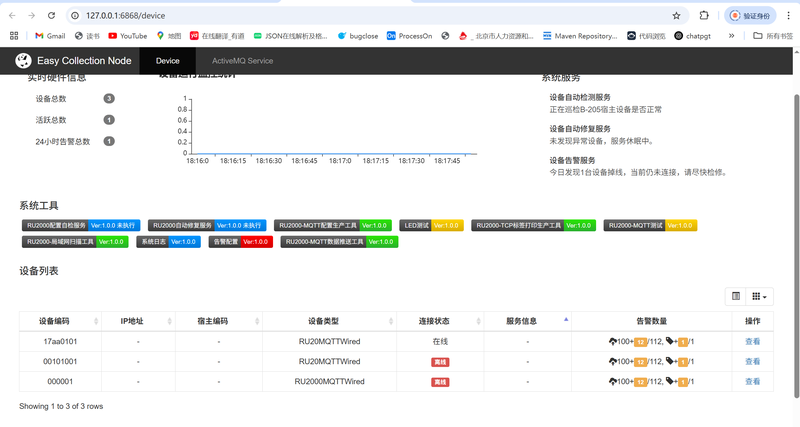This screenshot has width=800, height=427.
Task: Click the RU2000MQTTWired device type cell
Action: pos(330,381)
